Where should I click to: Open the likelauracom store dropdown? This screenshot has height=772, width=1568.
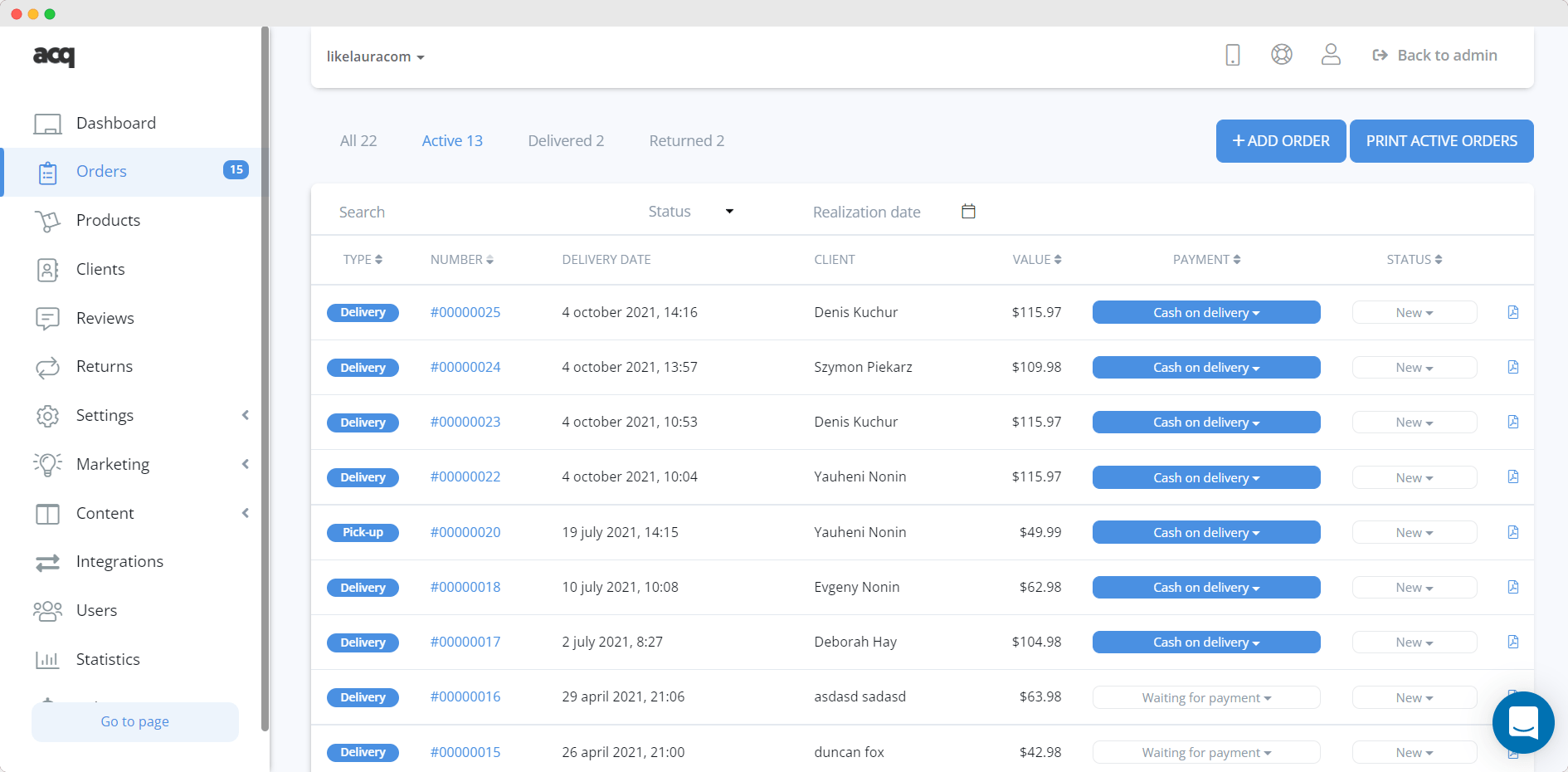coord(376,56)
